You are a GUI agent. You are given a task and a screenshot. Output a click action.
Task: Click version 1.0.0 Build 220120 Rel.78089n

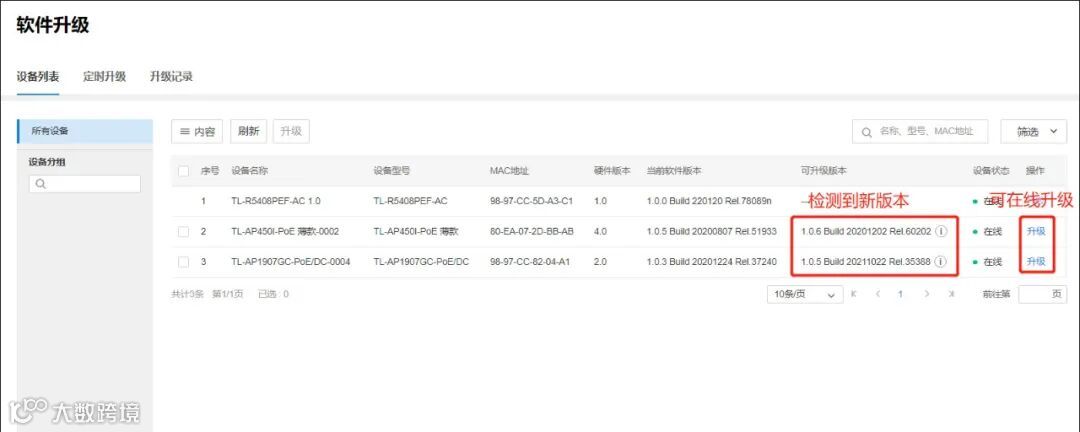(x=709, y=201)
